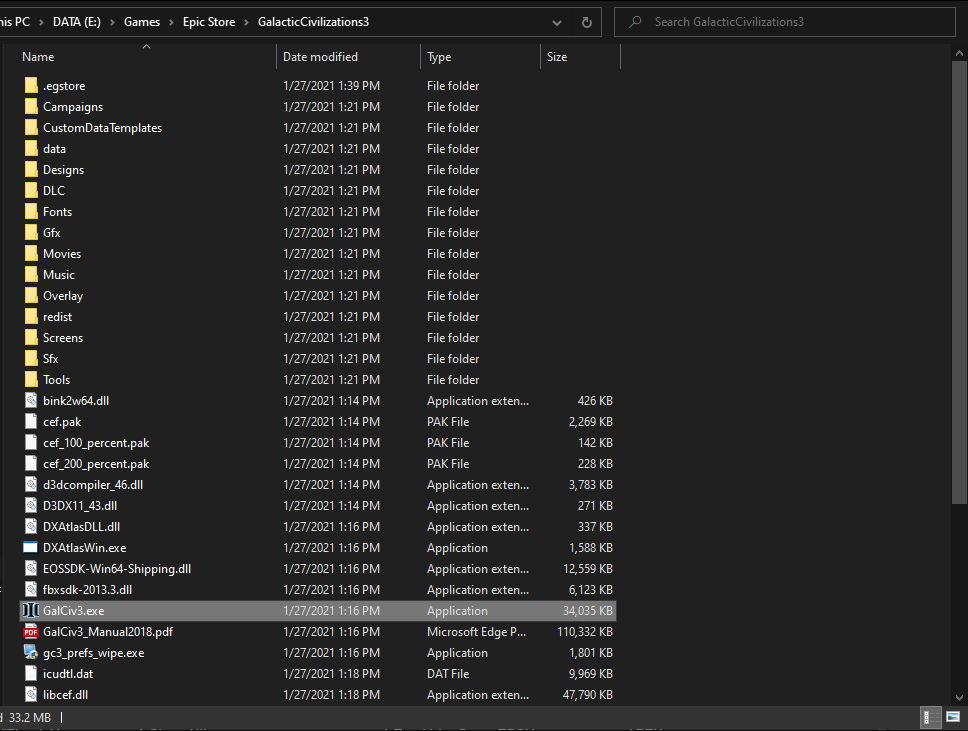Select the redist folder name
968x731 pixels.
point(57,317)
